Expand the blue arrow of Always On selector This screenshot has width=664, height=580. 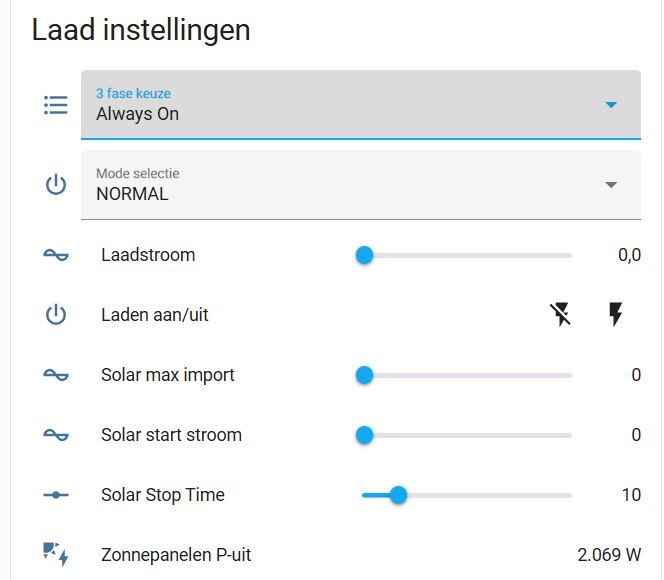pyautogui.click(x=611, y=105)
